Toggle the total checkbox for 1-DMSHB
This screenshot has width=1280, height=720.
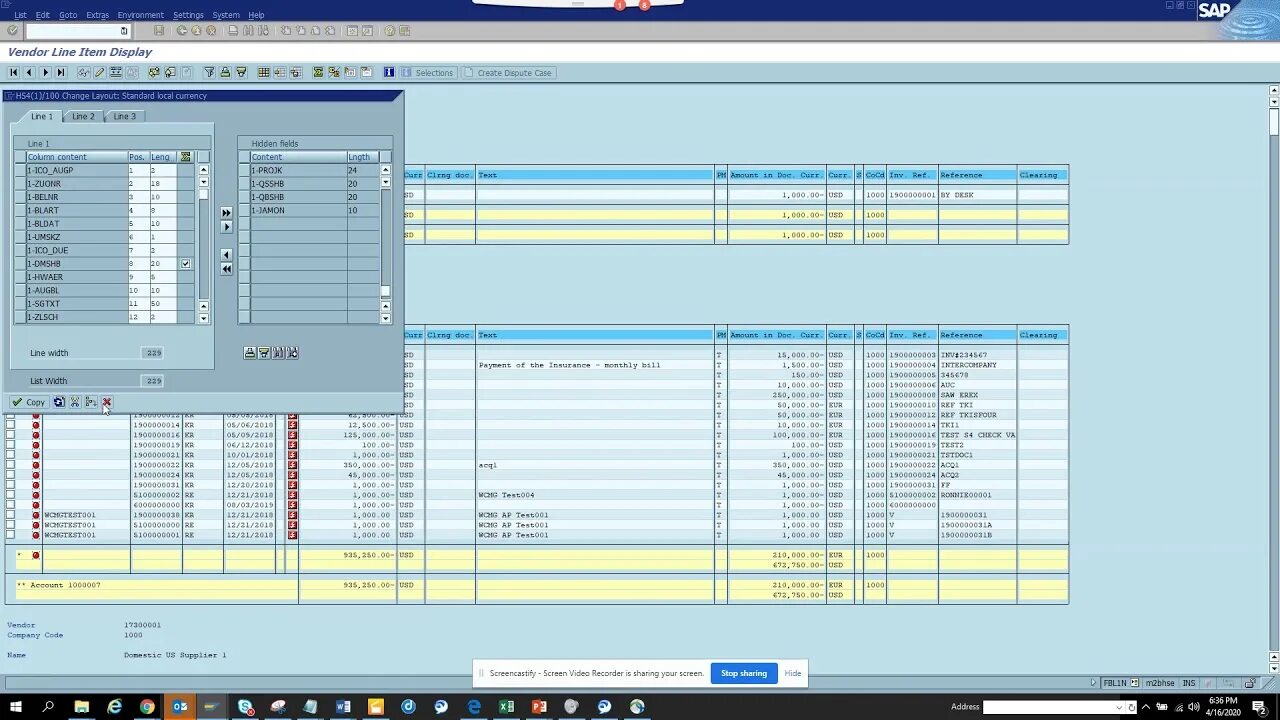click(185, 264)
